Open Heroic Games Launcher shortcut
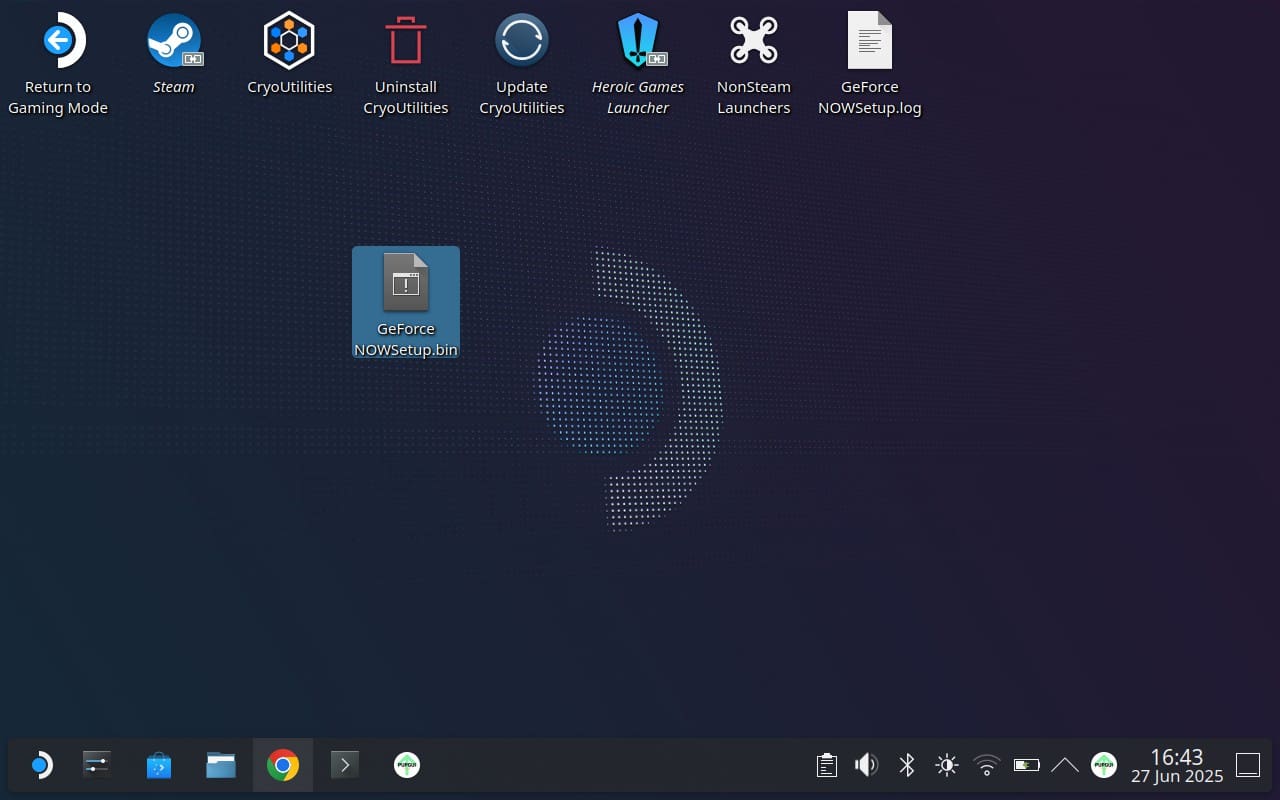Screen dimensions: 1280x800 click(637, 42)
